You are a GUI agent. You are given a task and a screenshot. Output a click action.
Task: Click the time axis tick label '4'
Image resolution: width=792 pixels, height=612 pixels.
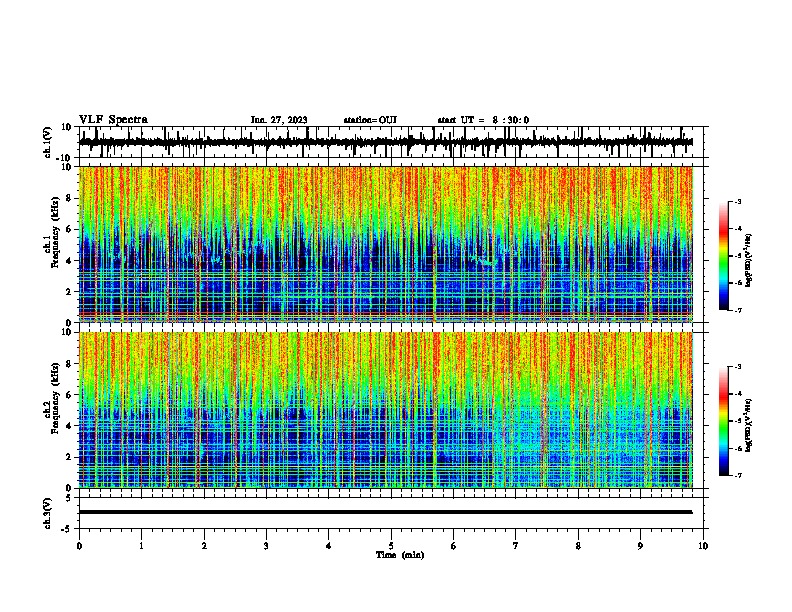click(329, 545)
